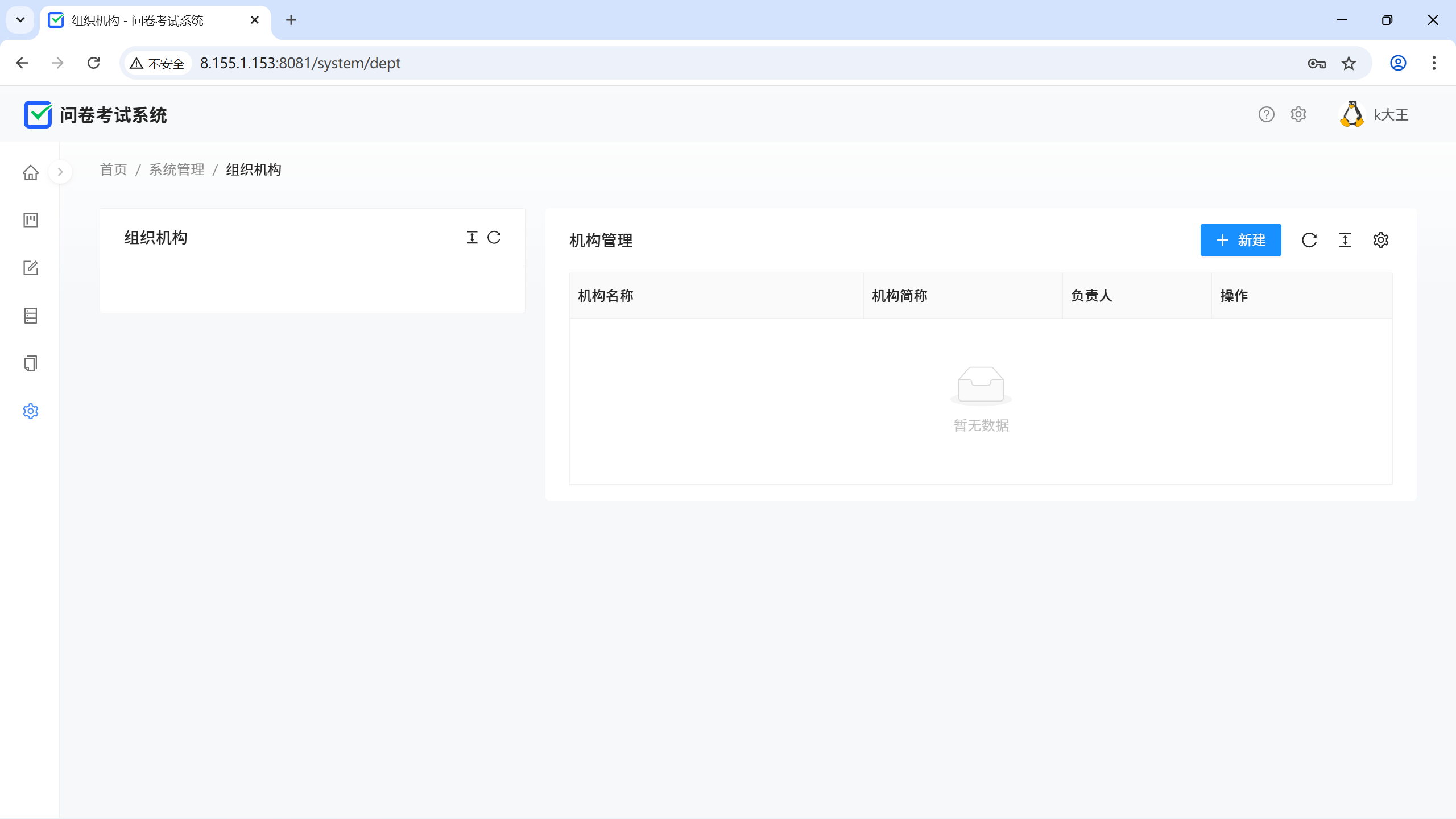Open the kanban board sidebar icon
The width and height of the screenshot is (1456, 819).
(x=31, y=220)
